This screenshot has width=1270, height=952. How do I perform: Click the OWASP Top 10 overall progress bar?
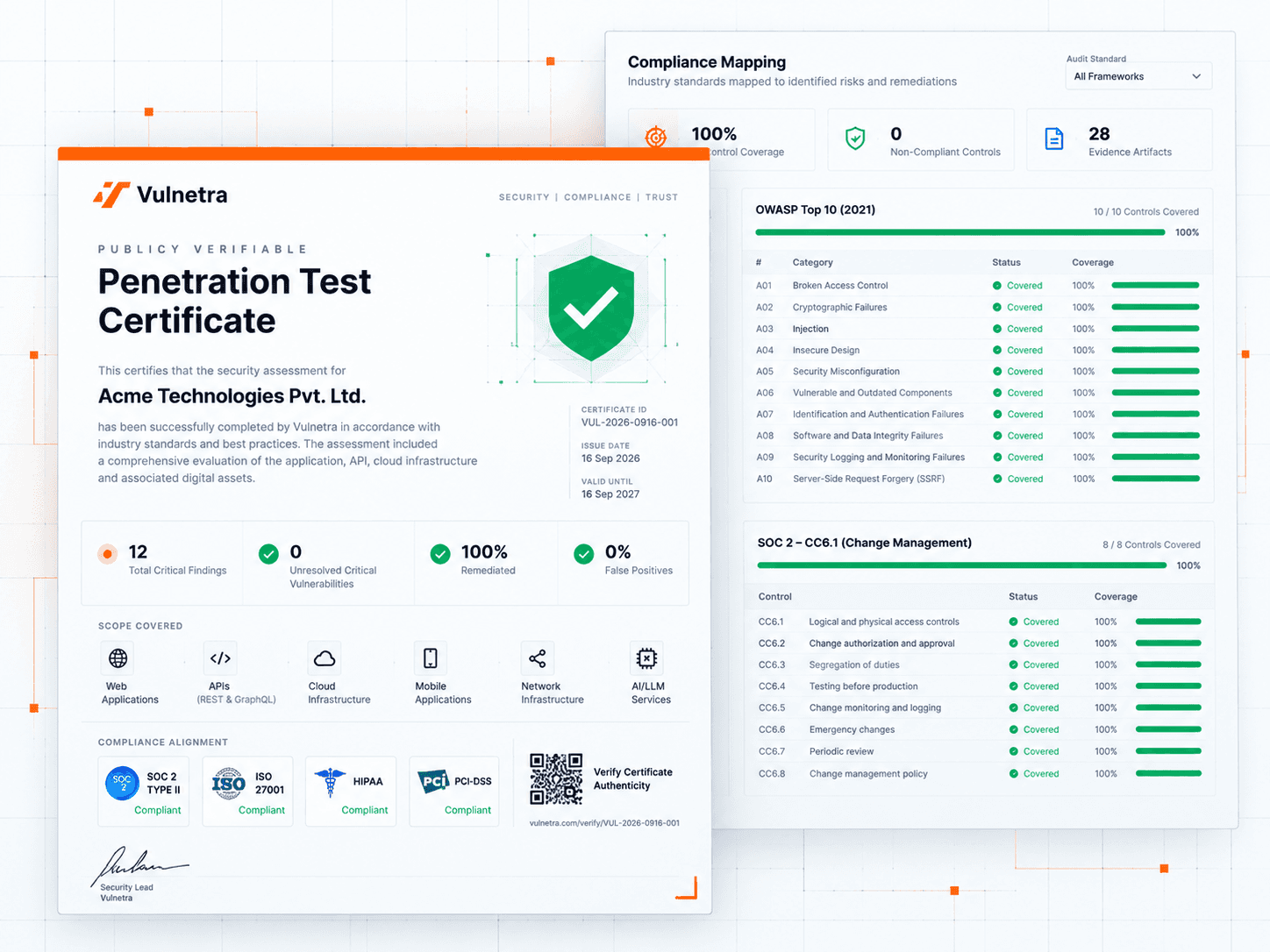pos(960,232)
